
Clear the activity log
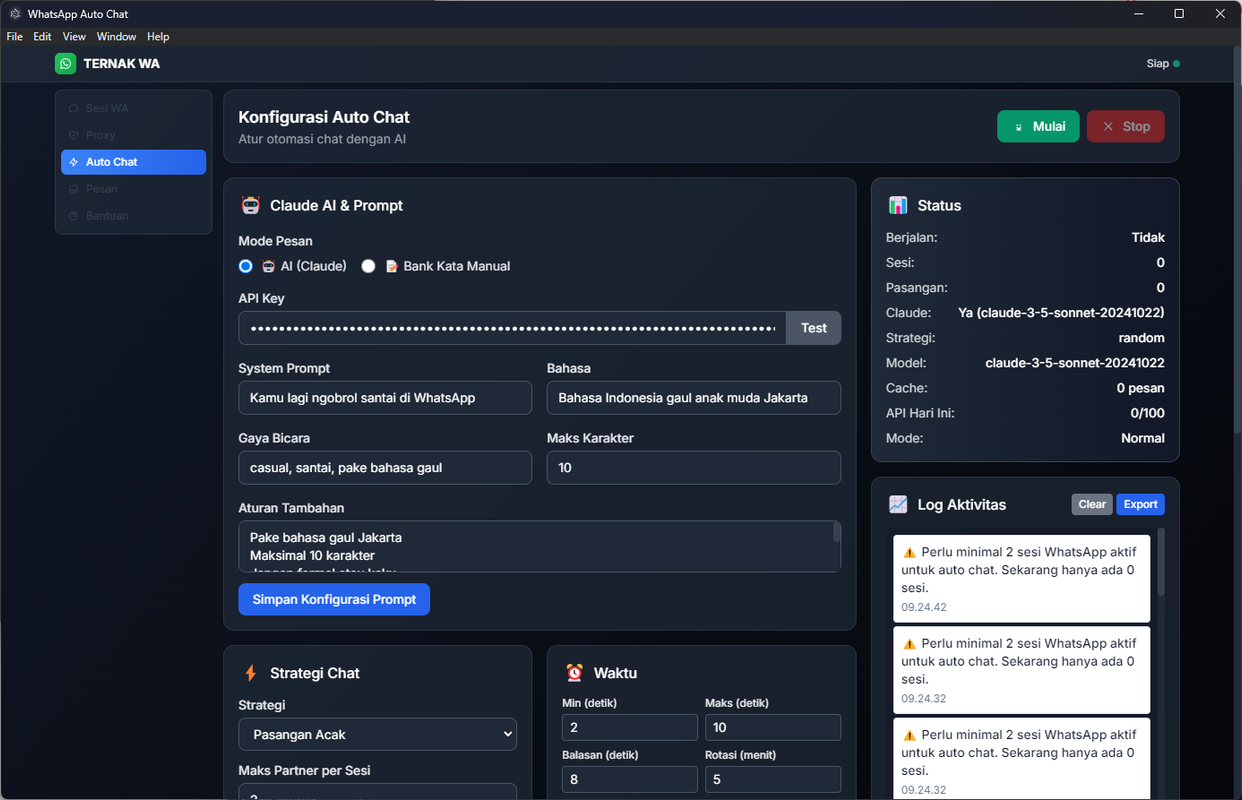[1092, 504]
